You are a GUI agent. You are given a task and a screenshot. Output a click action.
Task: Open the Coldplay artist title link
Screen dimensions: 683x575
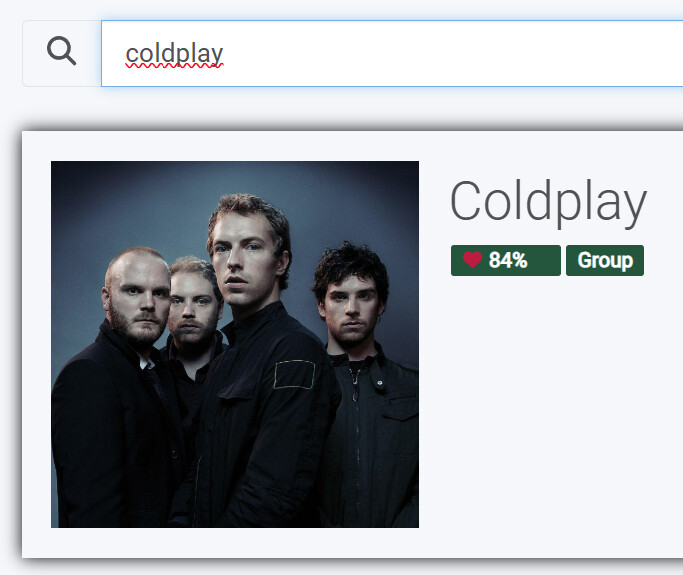tap(548, 202)
